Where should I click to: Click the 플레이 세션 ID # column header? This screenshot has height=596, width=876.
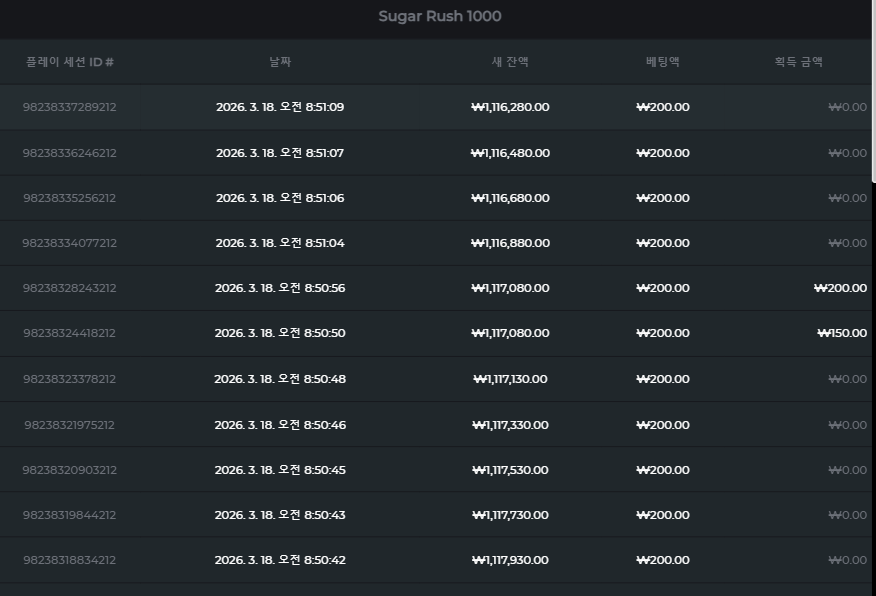point(70,61)
